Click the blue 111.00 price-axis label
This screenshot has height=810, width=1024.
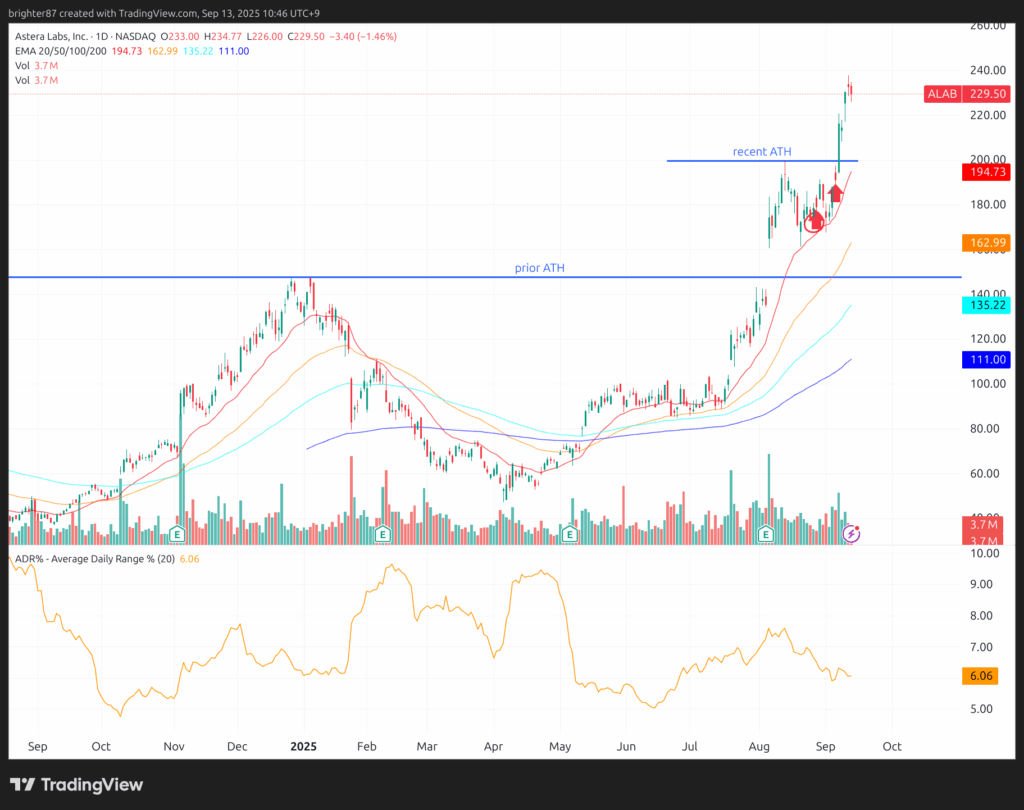point(987,359)
